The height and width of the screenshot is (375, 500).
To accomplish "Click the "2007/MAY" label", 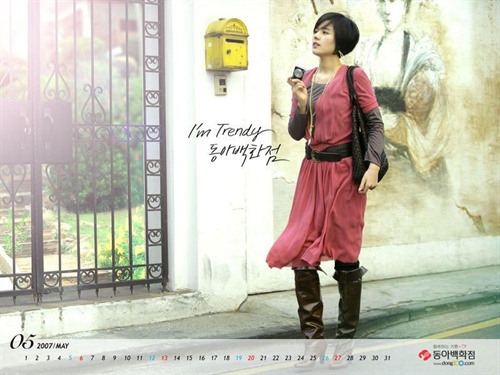I will point(53,346).
